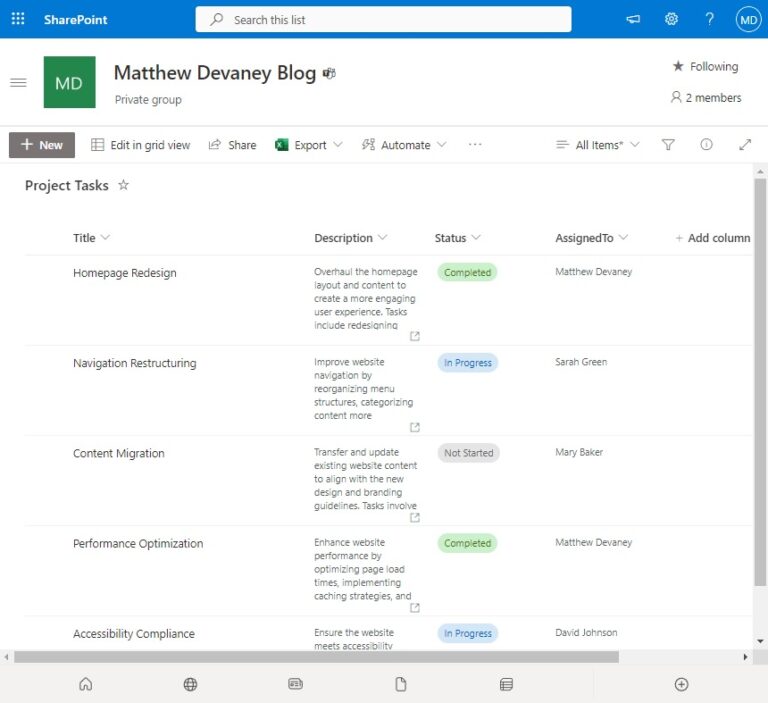This screenshot has height=703, width=768.
Task: Click the scroll down arrow
Action: tap(760, 641)
